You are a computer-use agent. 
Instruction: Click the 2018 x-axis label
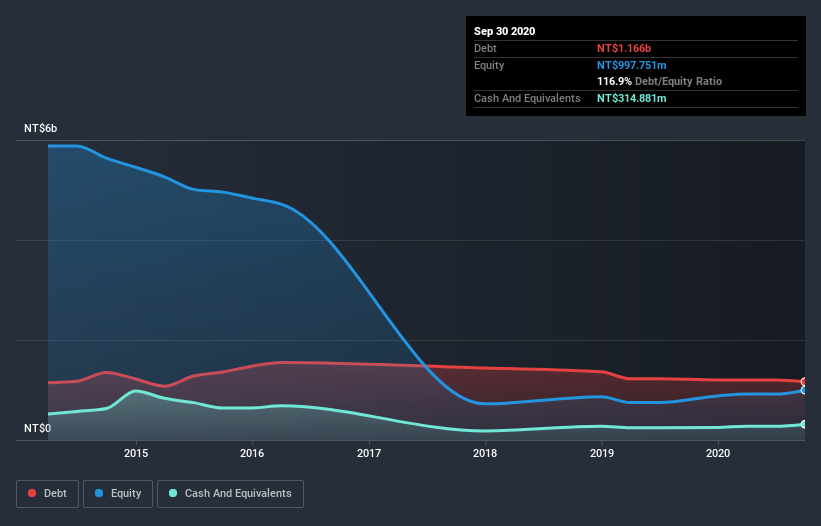(x=485, y=453)
